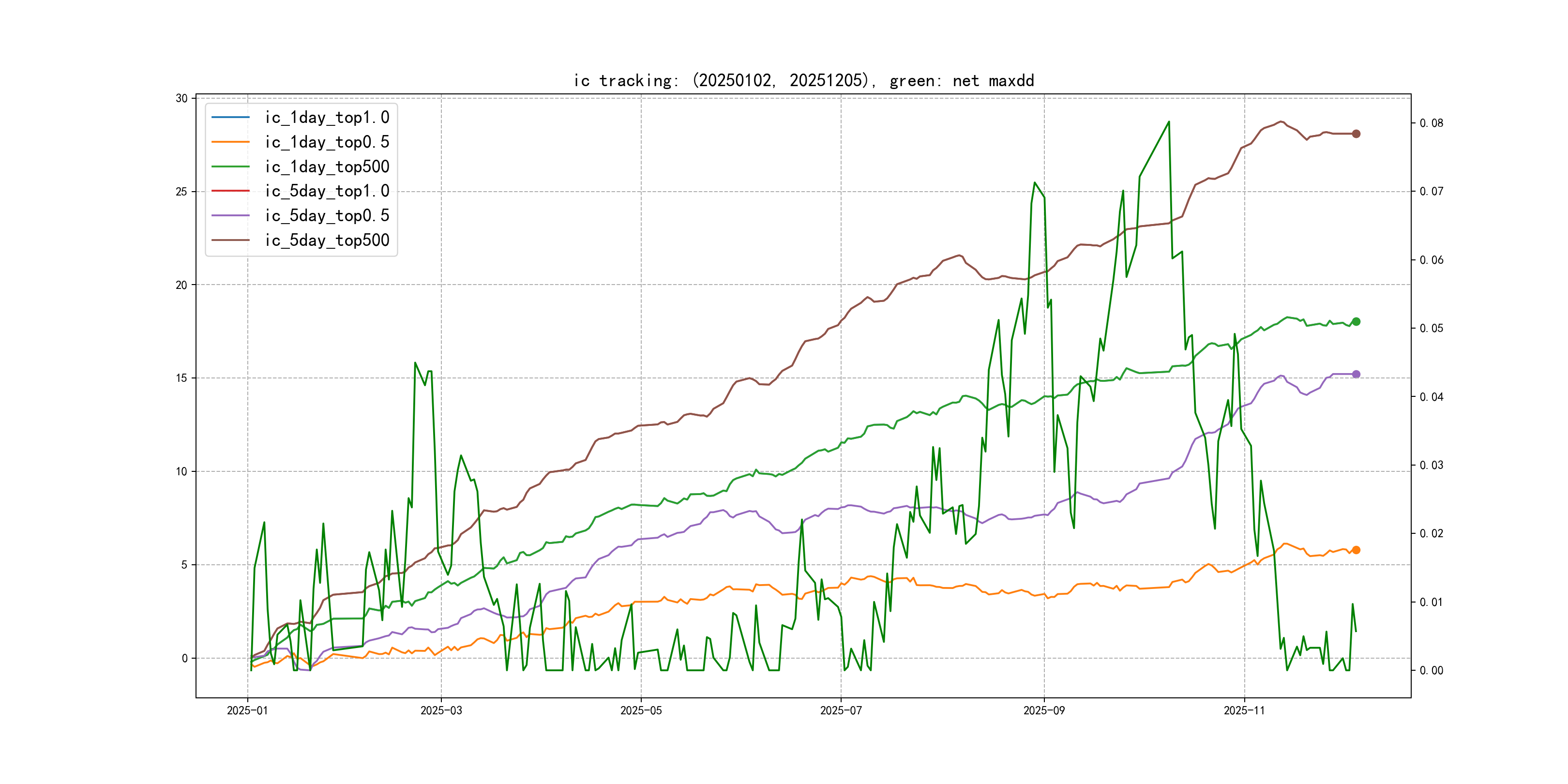Click the 2025-11 x-axis tick label
The image size is (1568, 784).
(x=1244, y=710)
